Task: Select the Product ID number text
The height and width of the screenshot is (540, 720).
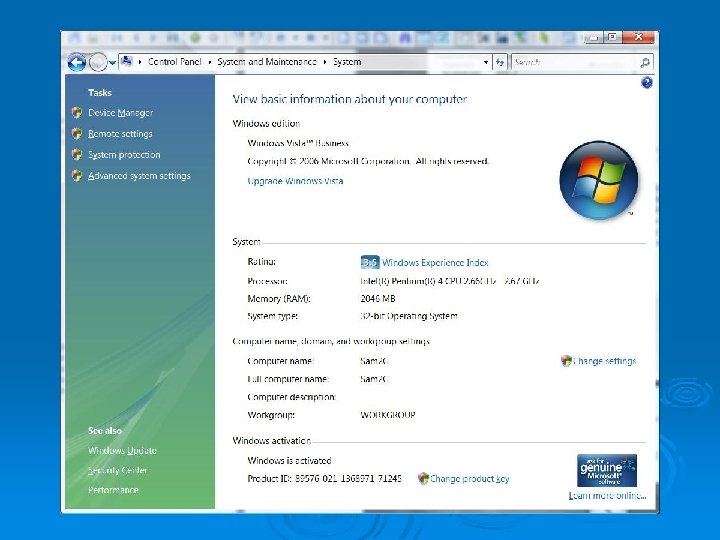Action: (x=348, y=478)
